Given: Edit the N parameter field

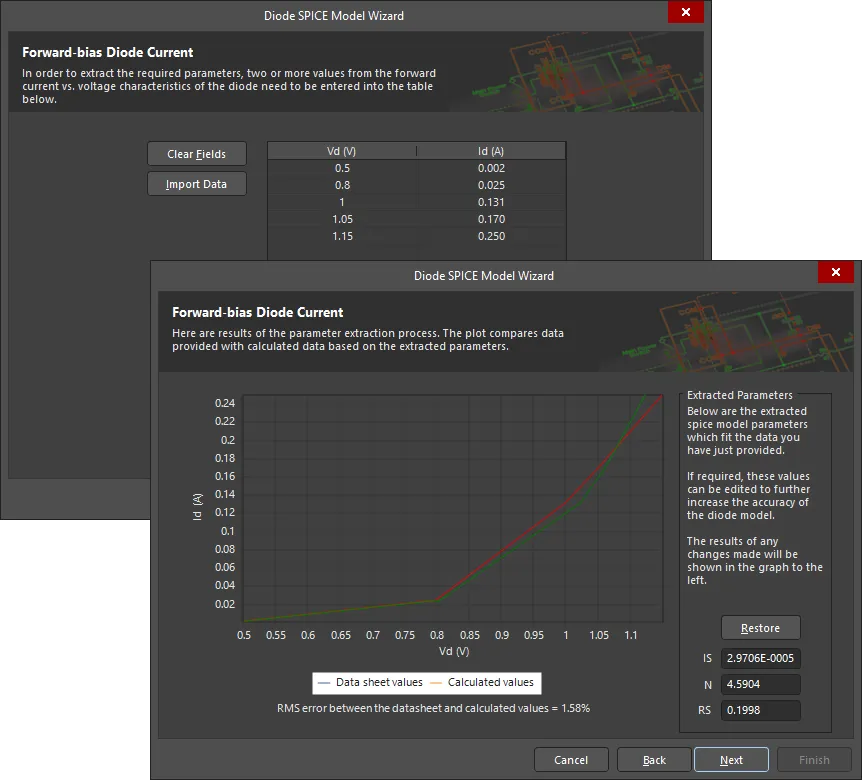Looking at the screenshot, I should (x=761, y=684).
